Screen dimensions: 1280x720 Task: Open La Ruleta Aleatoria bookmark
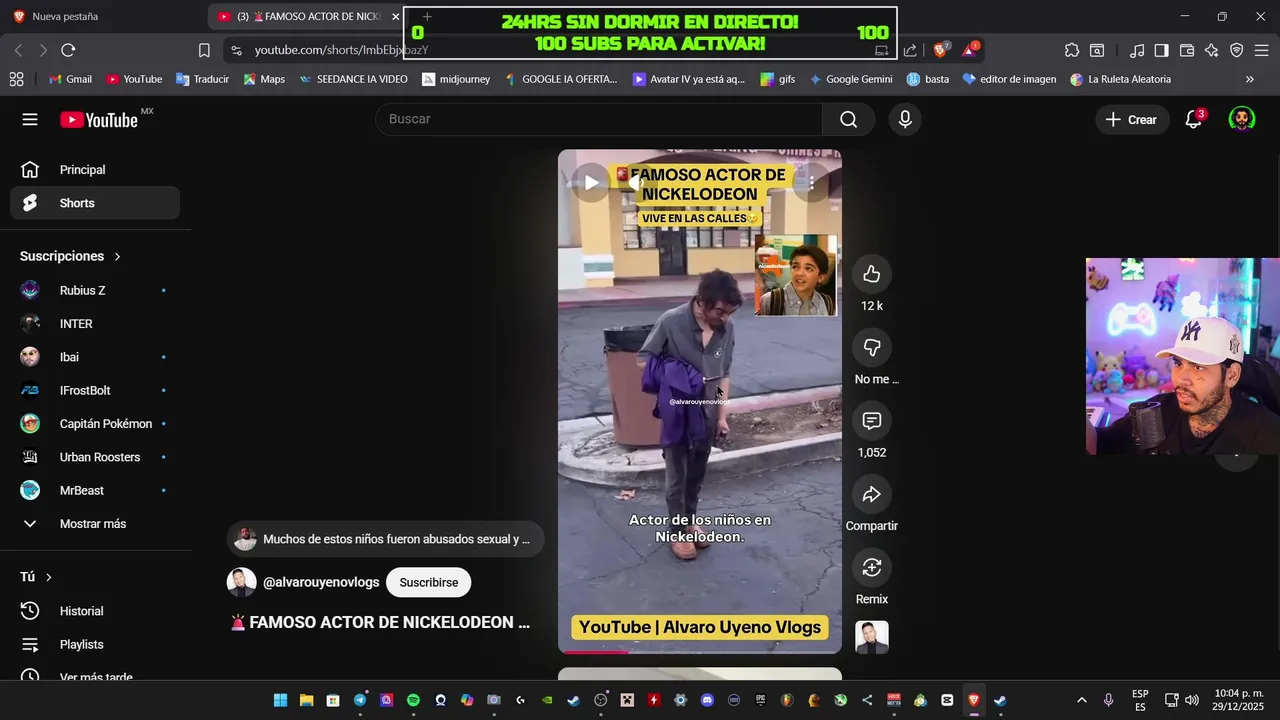(x=1120, y=79)
